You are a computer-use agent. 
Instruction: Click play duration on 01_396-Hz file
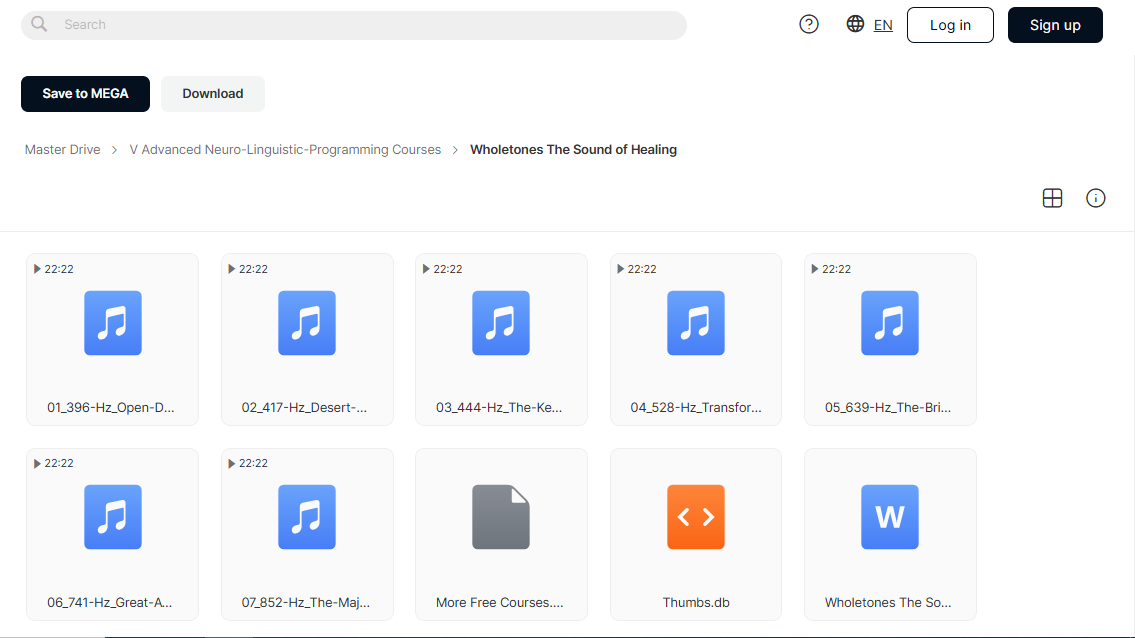54,269
